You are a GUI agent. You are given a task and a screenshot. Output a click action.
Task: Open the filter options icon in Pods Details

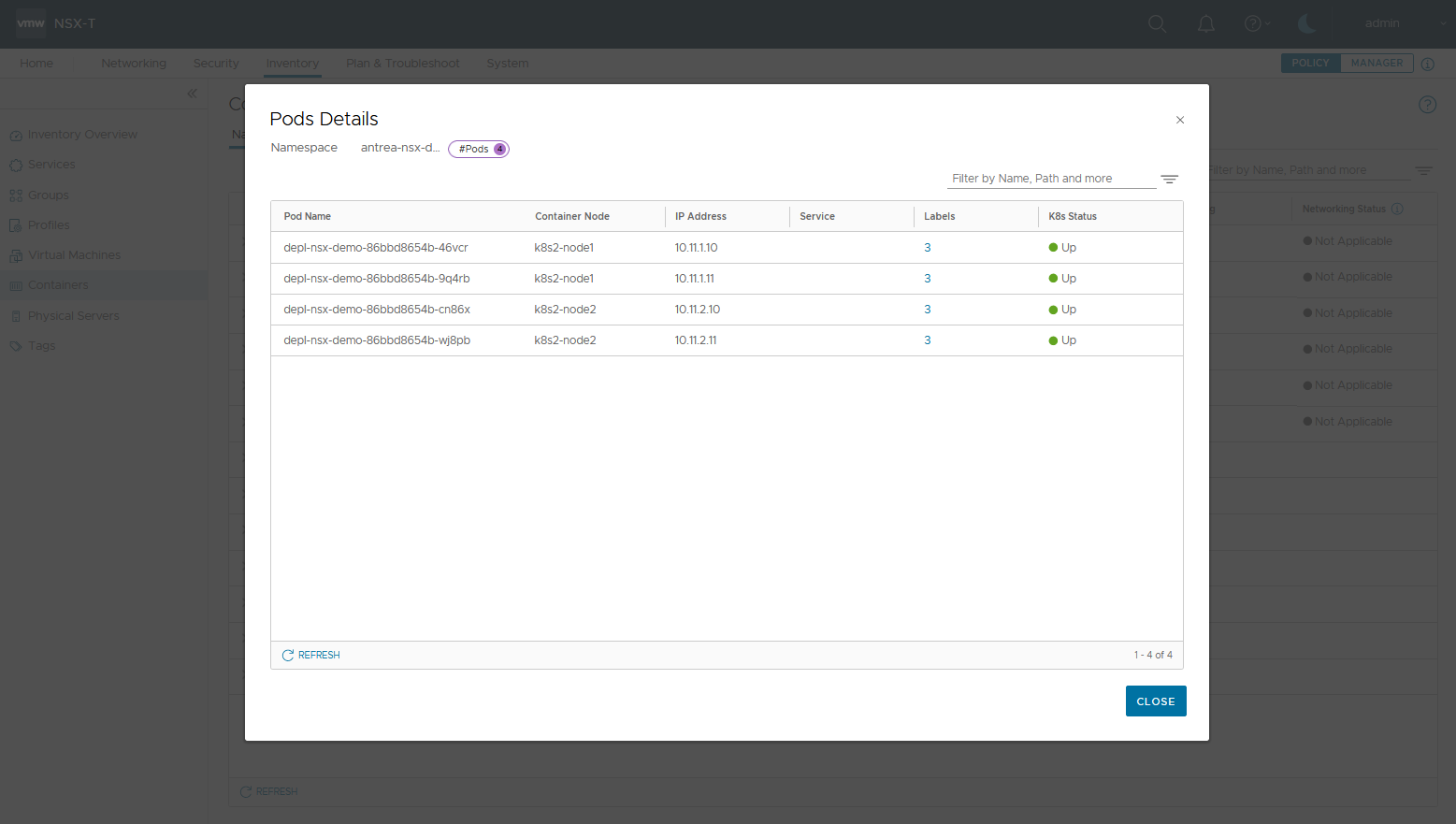(1170, 179)
